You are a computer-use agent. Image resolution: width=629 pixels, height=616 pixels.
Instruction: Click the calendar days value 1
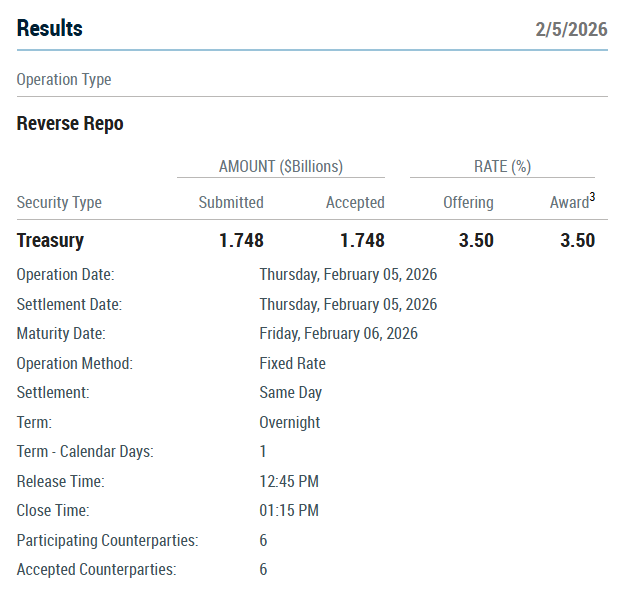coord(263,452)
